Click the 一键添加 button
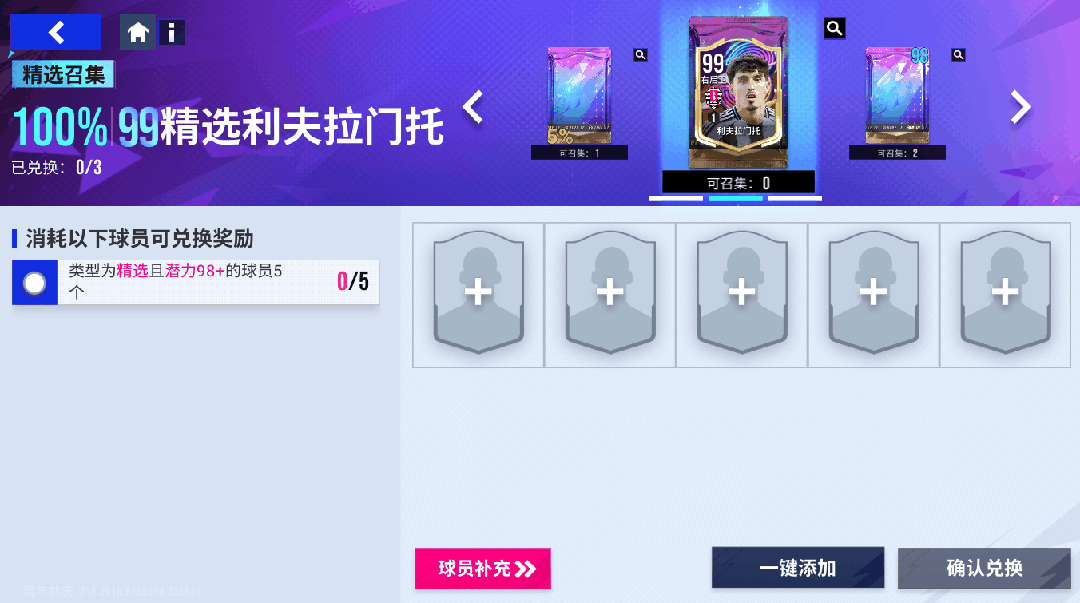Viewport: 1080px width, 603px height. pos(798,568)
